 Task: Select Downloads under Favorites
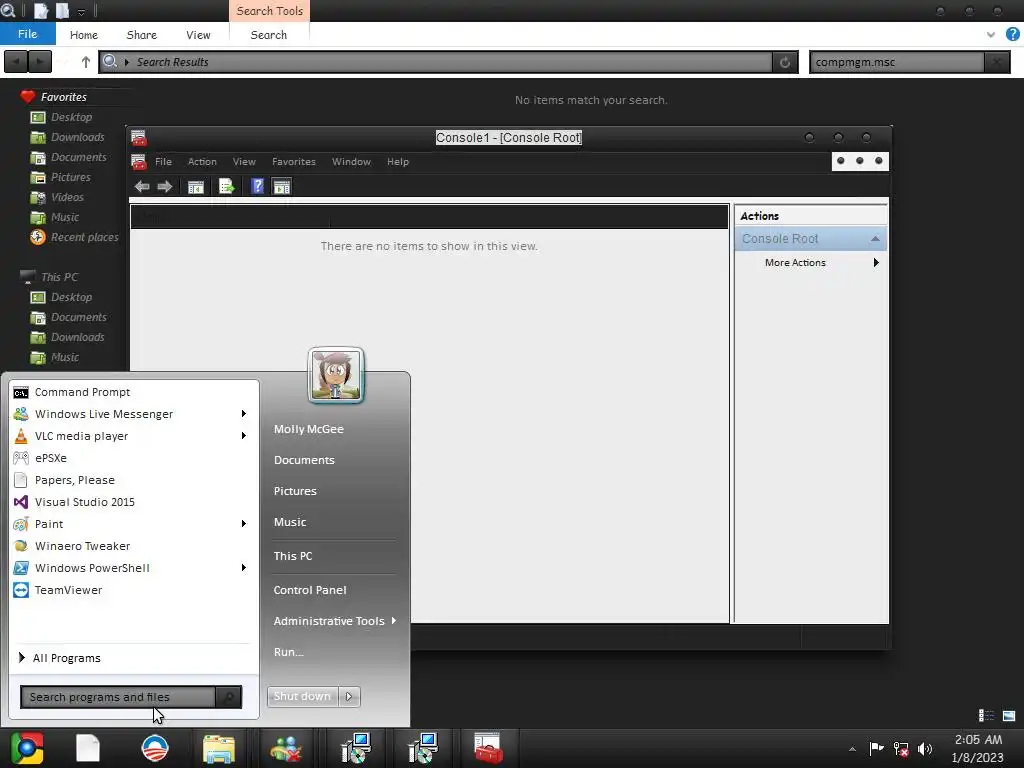coord(78,137)
